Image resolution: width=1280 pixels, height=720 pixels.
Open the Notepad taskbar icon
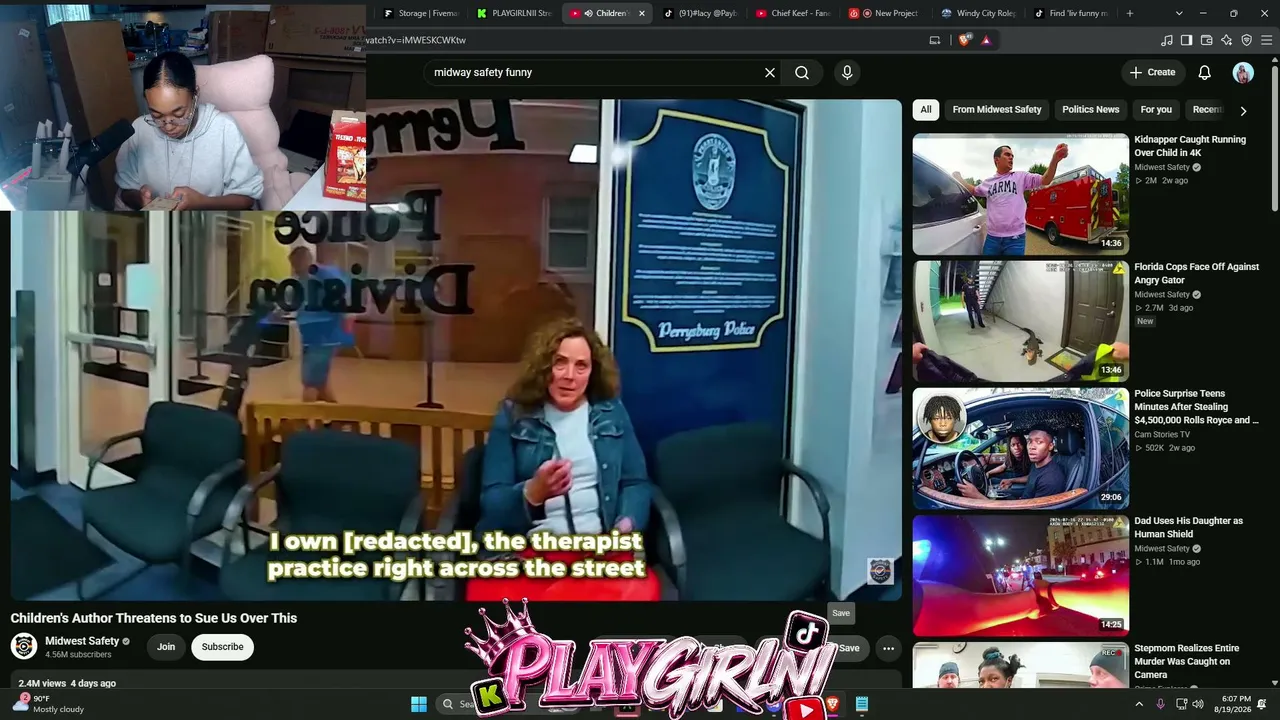pyautogui.click(x=861, y=704)
